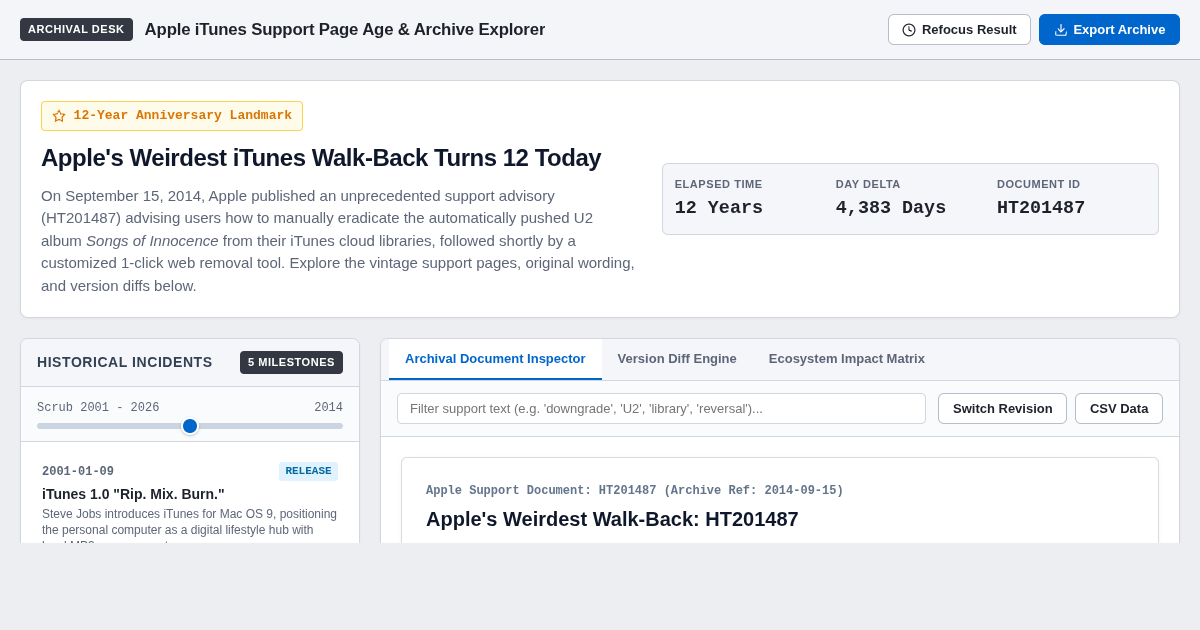Viewport: 1200px width, 630px height.
Task: Open the Archival Document Inspector tab
Action: [495, 359]
